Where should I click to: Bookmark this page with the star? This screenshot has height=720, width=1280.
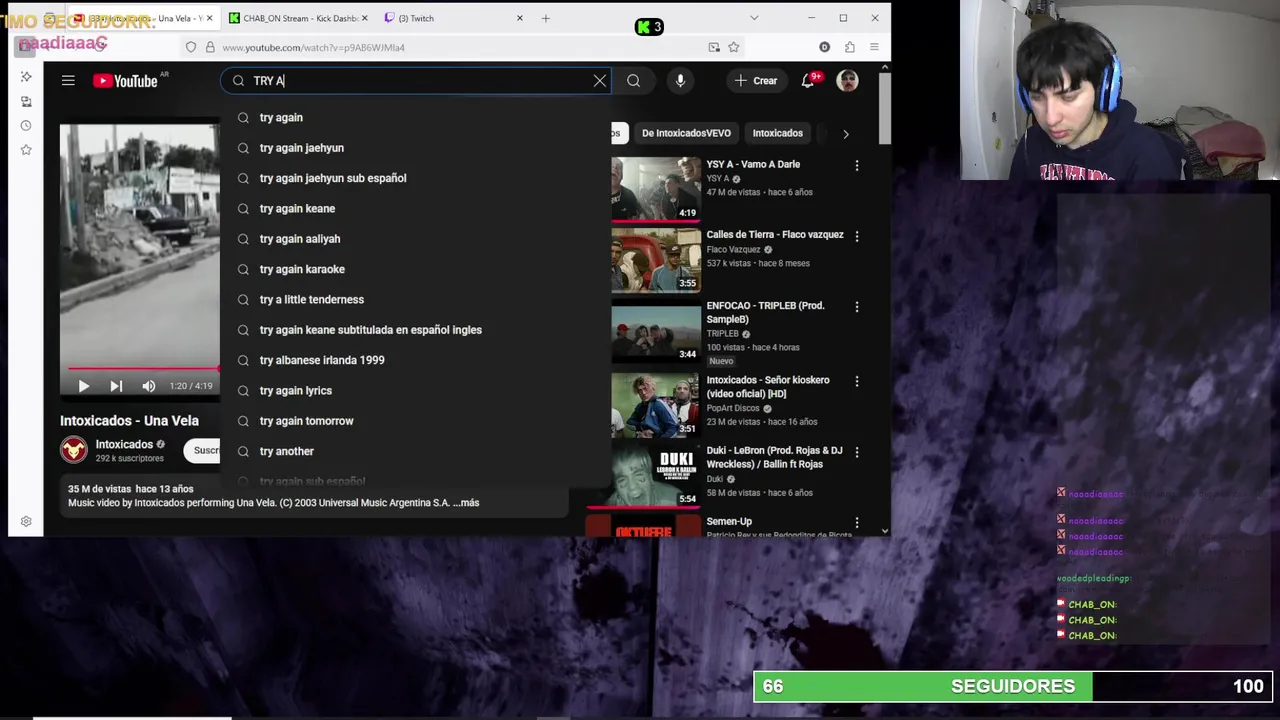click(x=734, y=47)
